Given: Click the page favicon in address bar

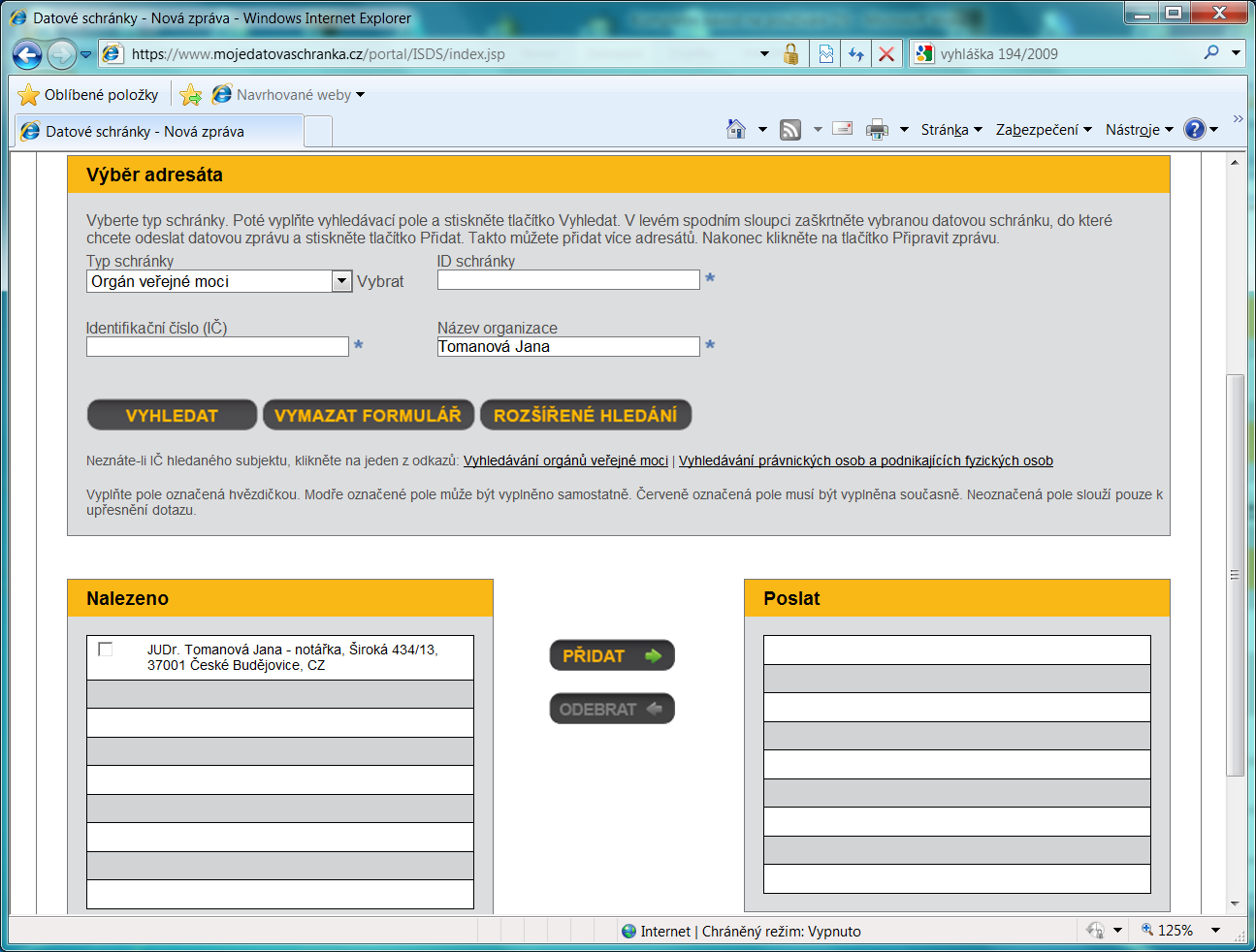Looking at the screenshot, I should coord(113,53).
